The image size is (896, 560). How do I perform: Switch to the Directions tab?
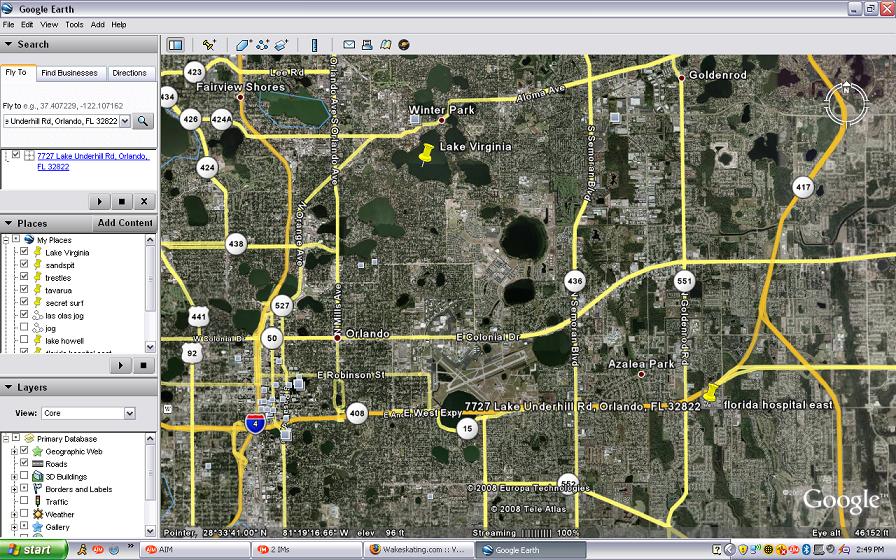point(129,73)
